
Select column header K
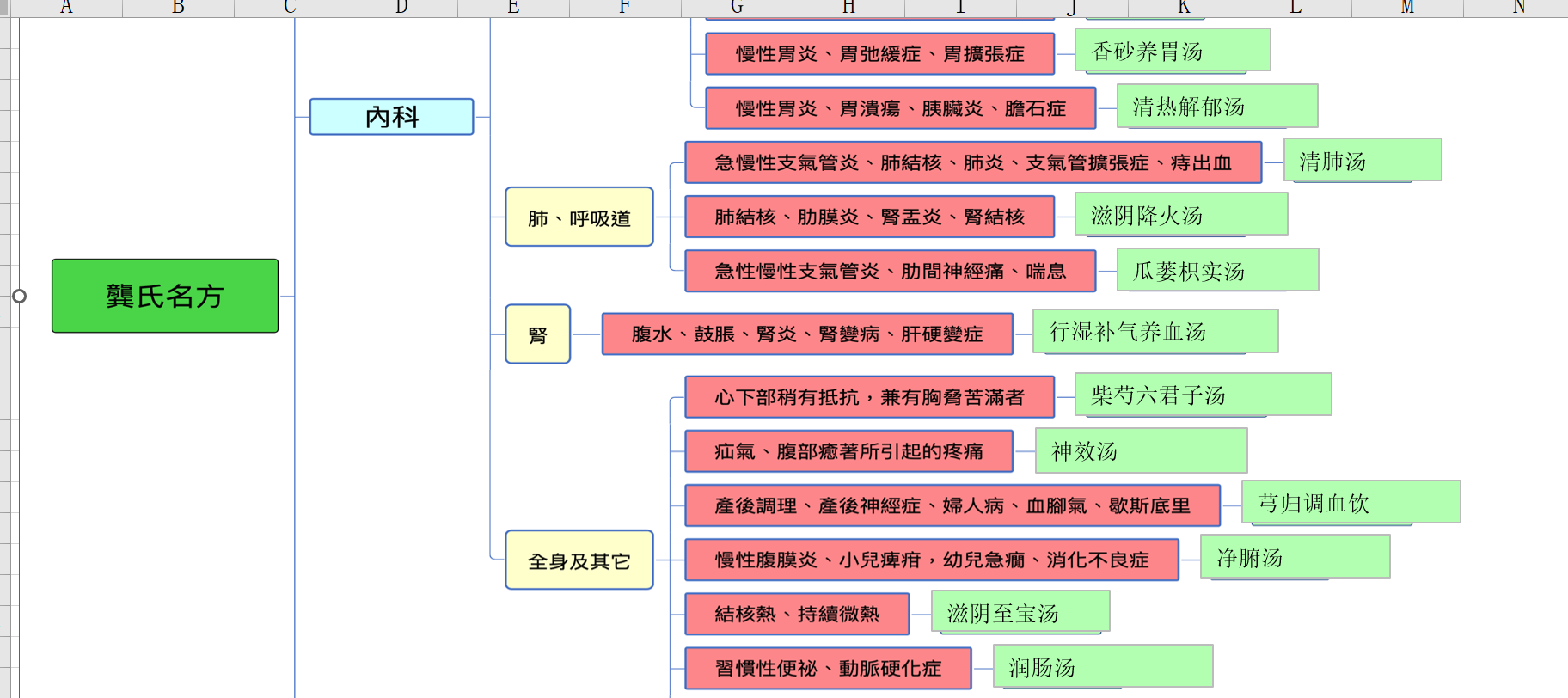click(1184, 9)
